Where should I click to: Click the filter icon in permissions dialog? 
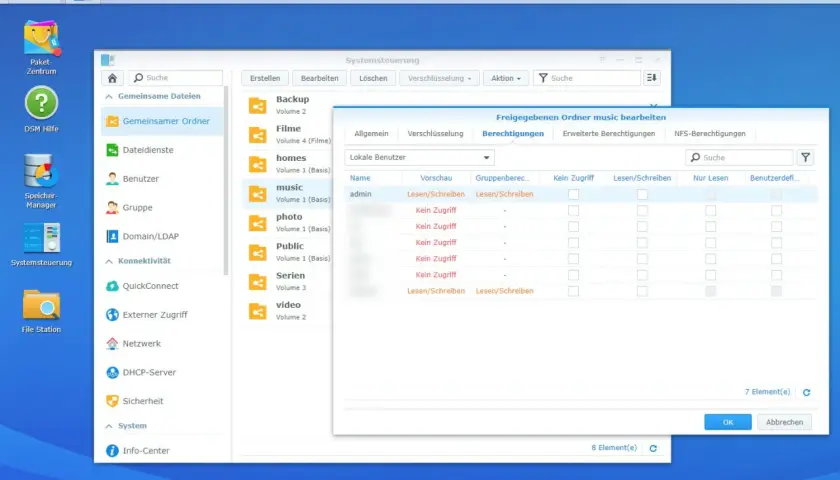click(805, 158)
